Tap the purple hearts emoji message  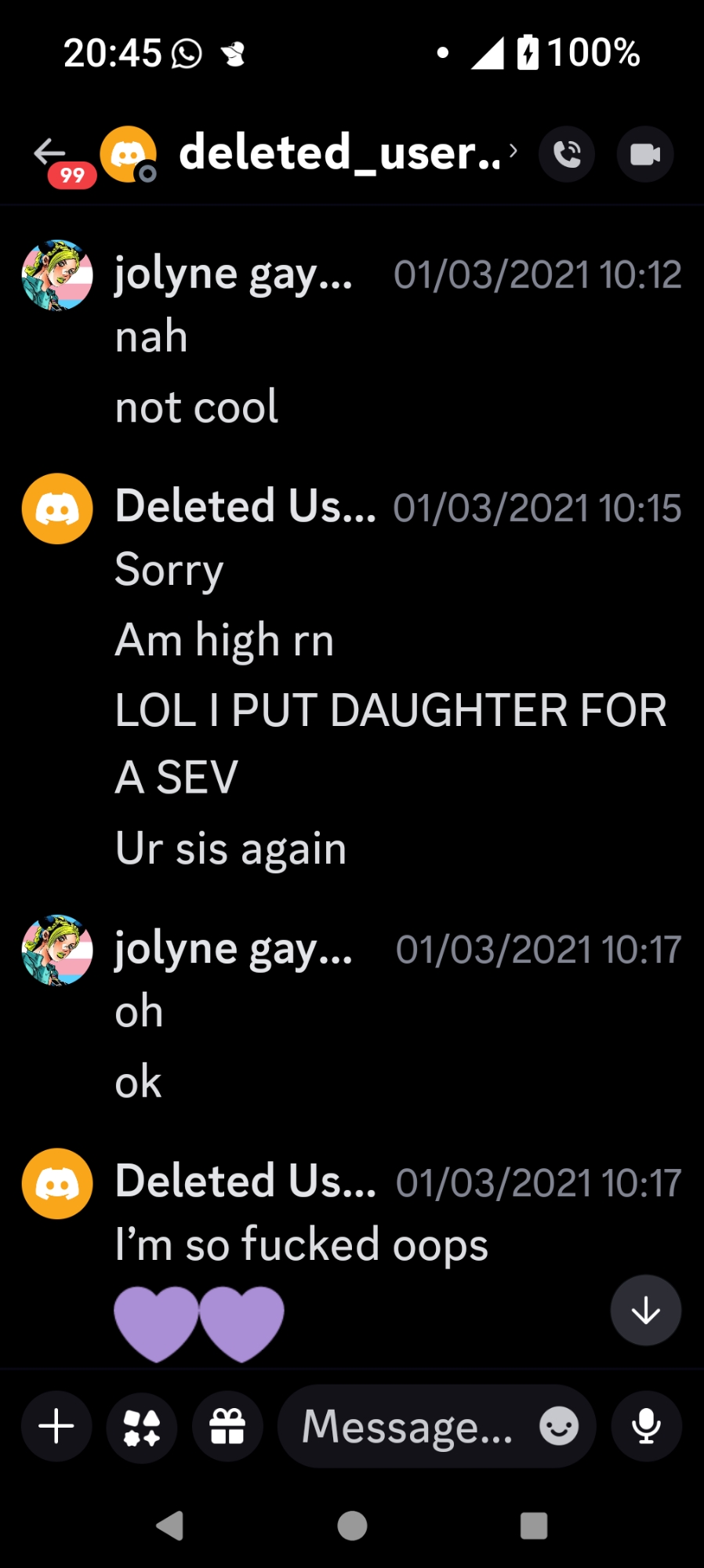199,1323
